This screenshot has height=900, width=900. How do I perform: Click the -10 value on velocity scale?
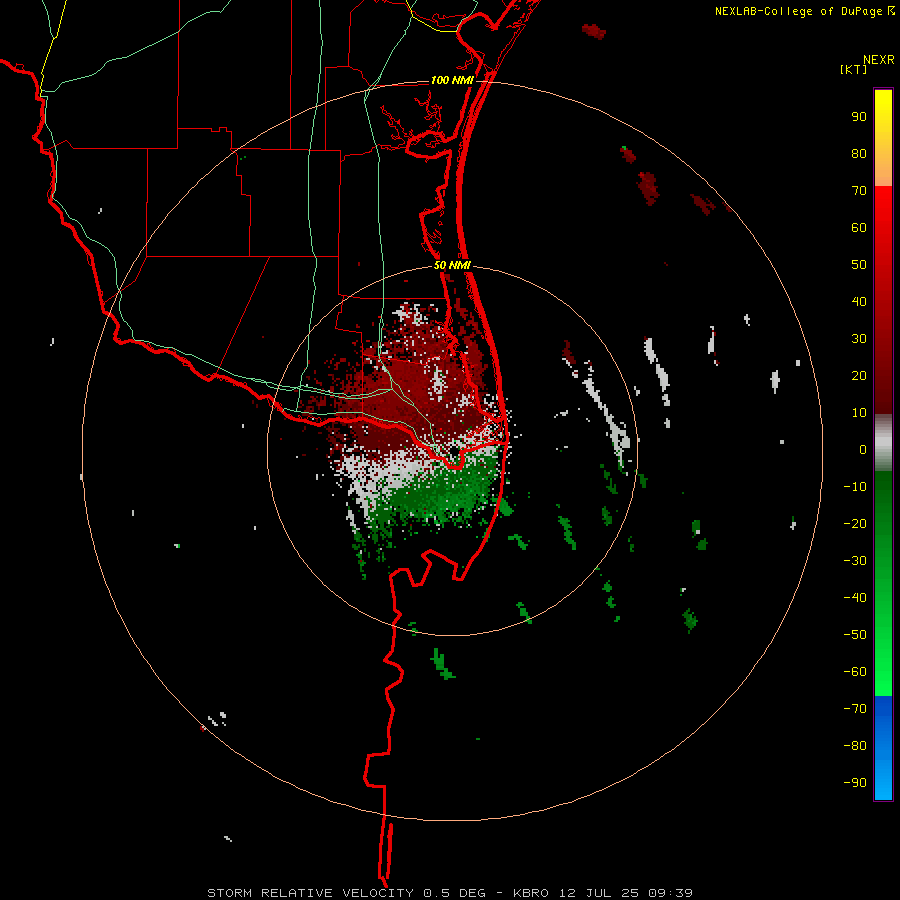tap(855, 487)
